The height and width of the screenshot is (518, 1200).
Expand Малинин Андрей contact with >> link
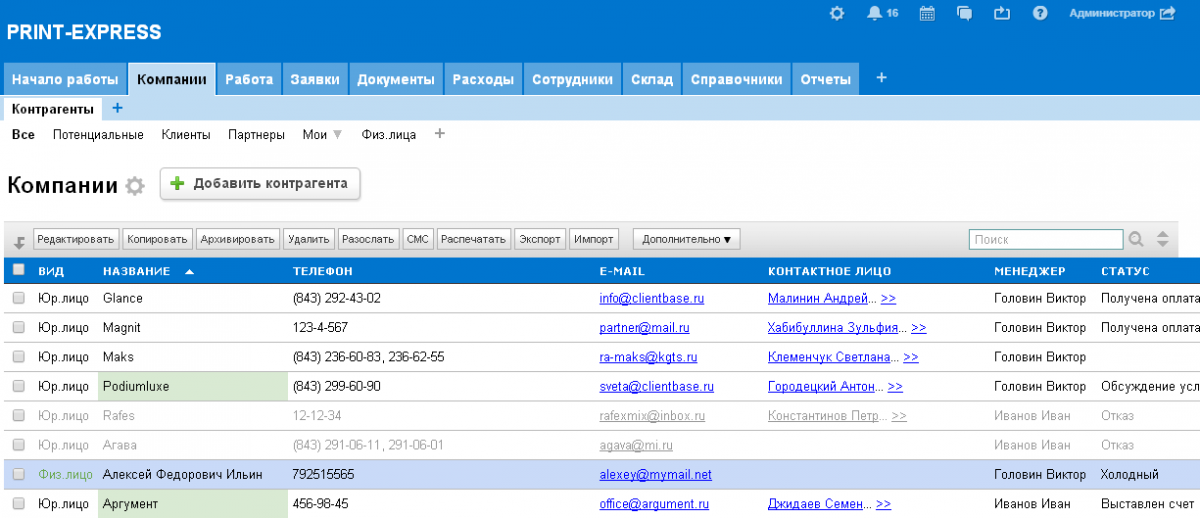pyautogui.click(x=888, y=298)
